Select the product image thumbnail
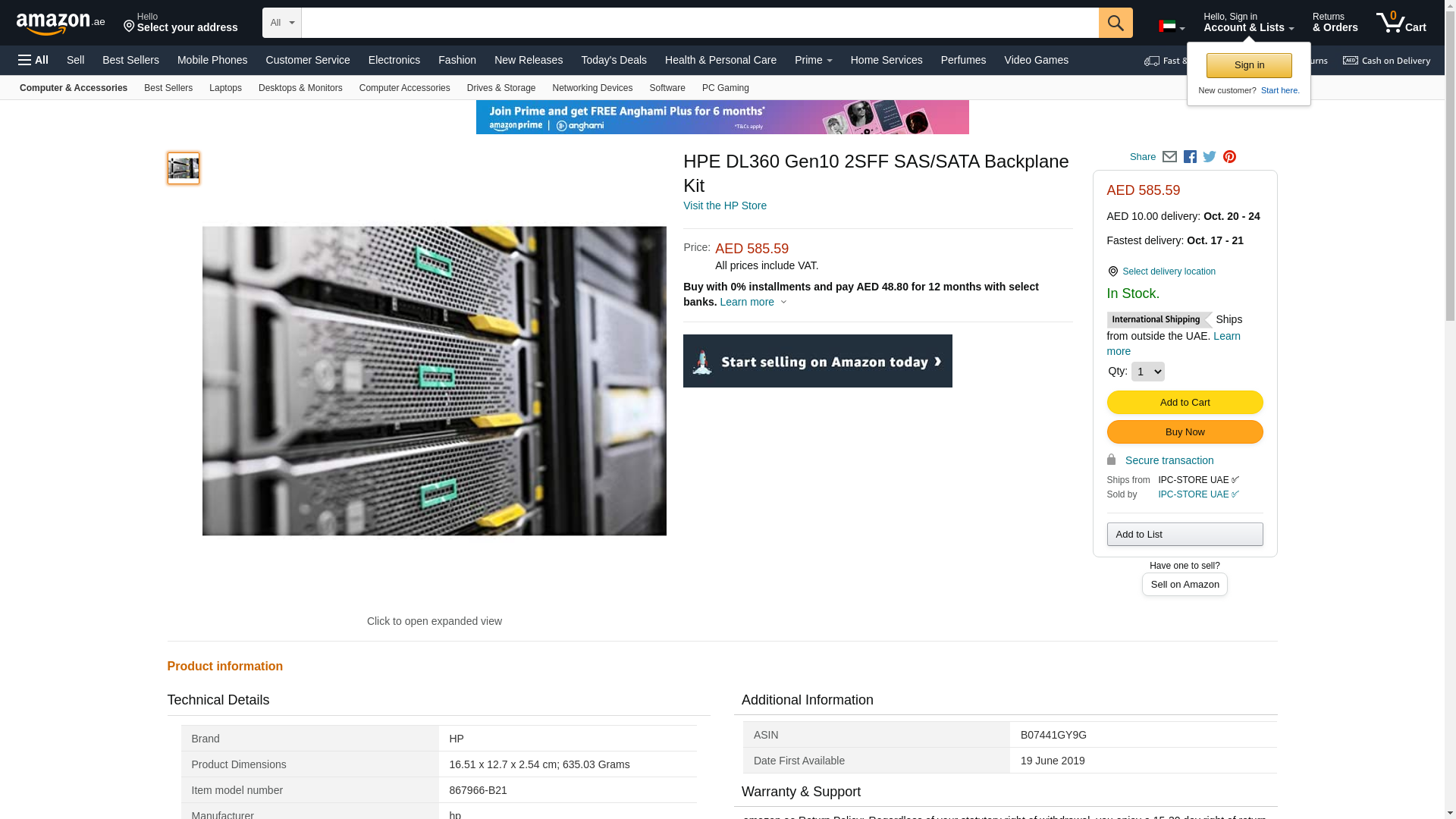1456x819 pixels. pos(184,168)
